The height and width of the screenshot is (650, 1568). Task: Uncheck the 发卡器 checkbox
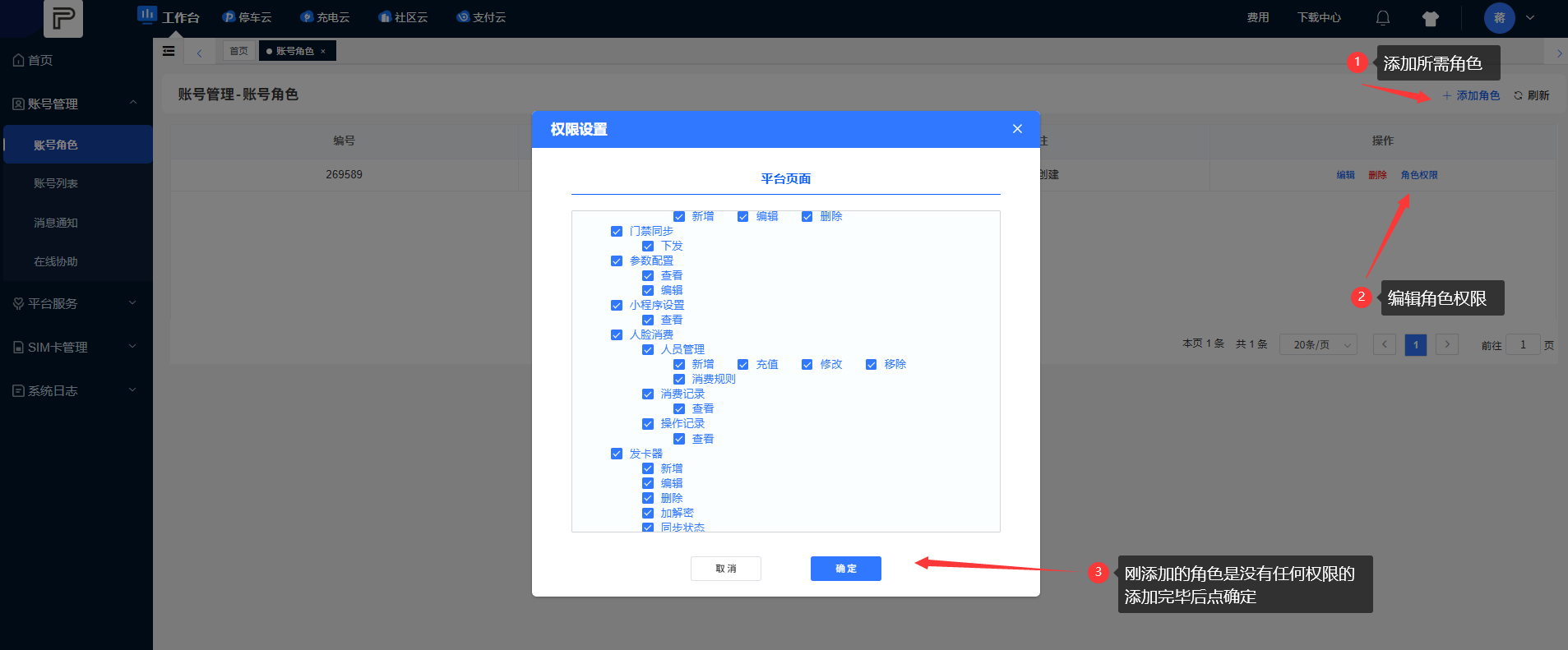[617, 454]
